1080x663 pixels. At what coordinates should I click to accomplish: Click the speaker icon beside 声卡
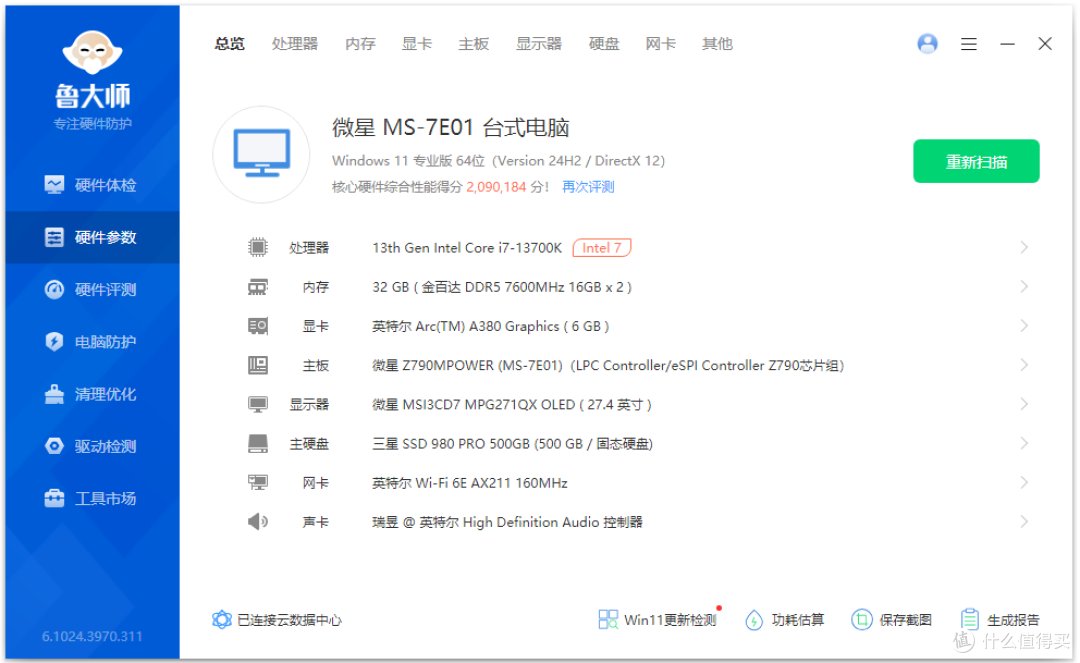tap(258, 522)
